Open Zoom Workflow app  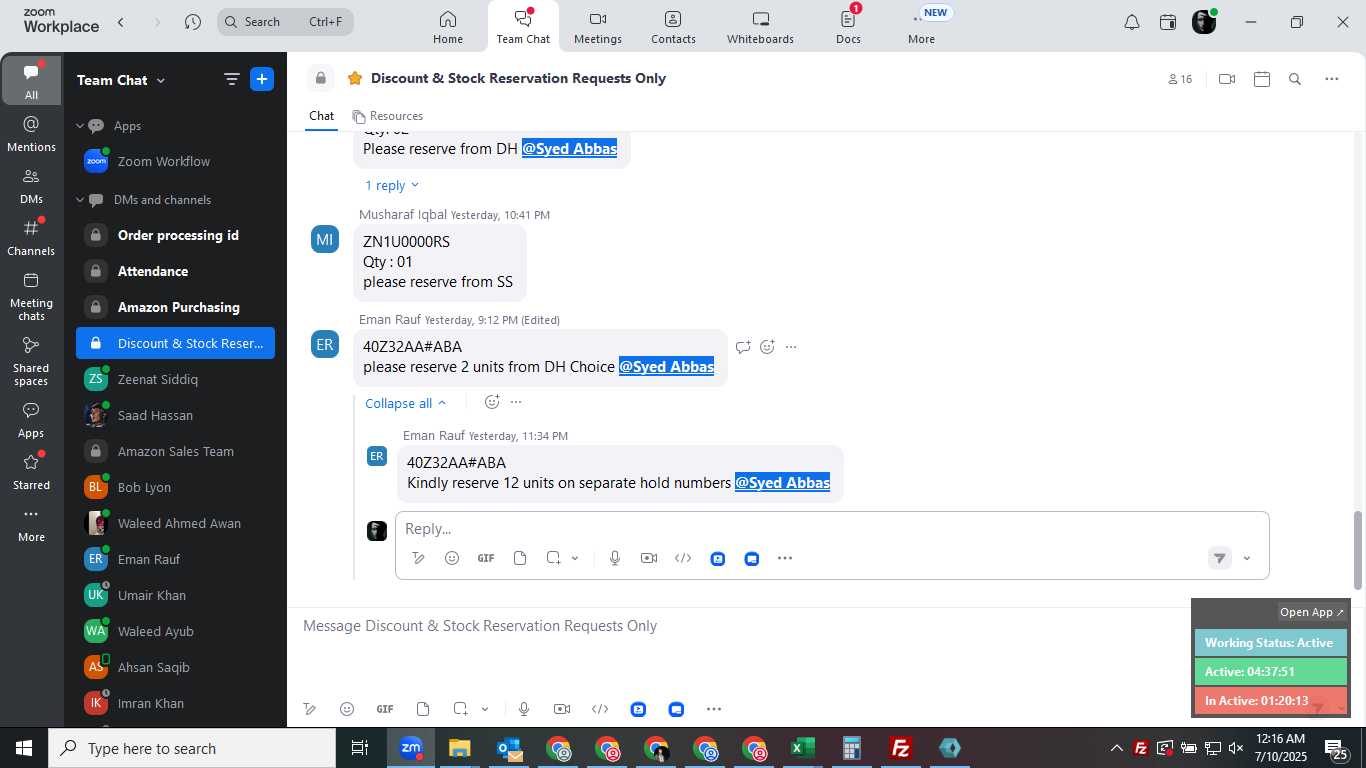tap(175, 161)
